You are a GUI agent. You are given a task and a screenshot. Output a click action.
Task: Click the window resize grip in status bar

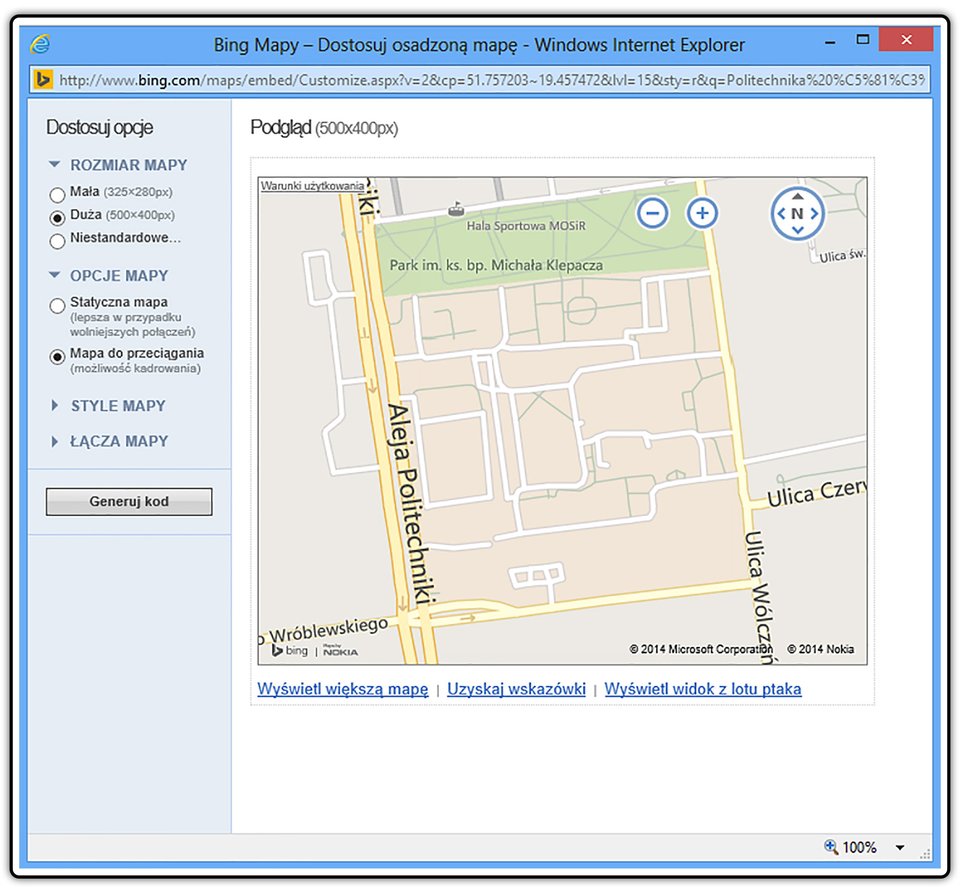[925, 854]
